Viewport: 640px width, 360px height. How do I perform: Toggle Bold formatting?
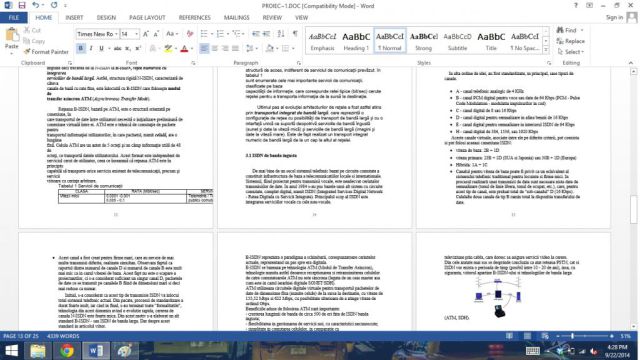[x=80, y=49]
